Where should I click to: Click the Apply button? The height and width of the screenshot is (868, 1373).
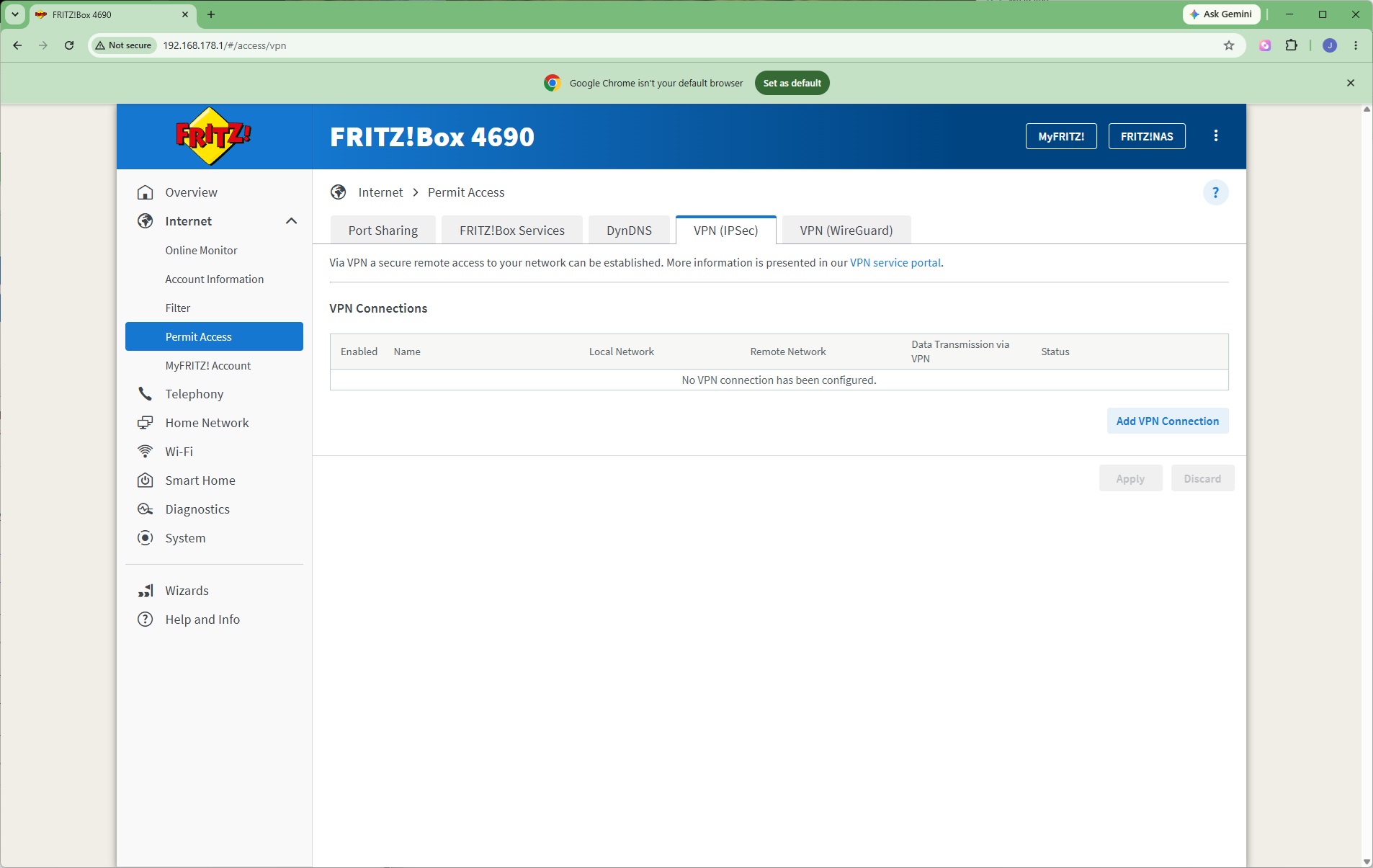point(1130,479)
